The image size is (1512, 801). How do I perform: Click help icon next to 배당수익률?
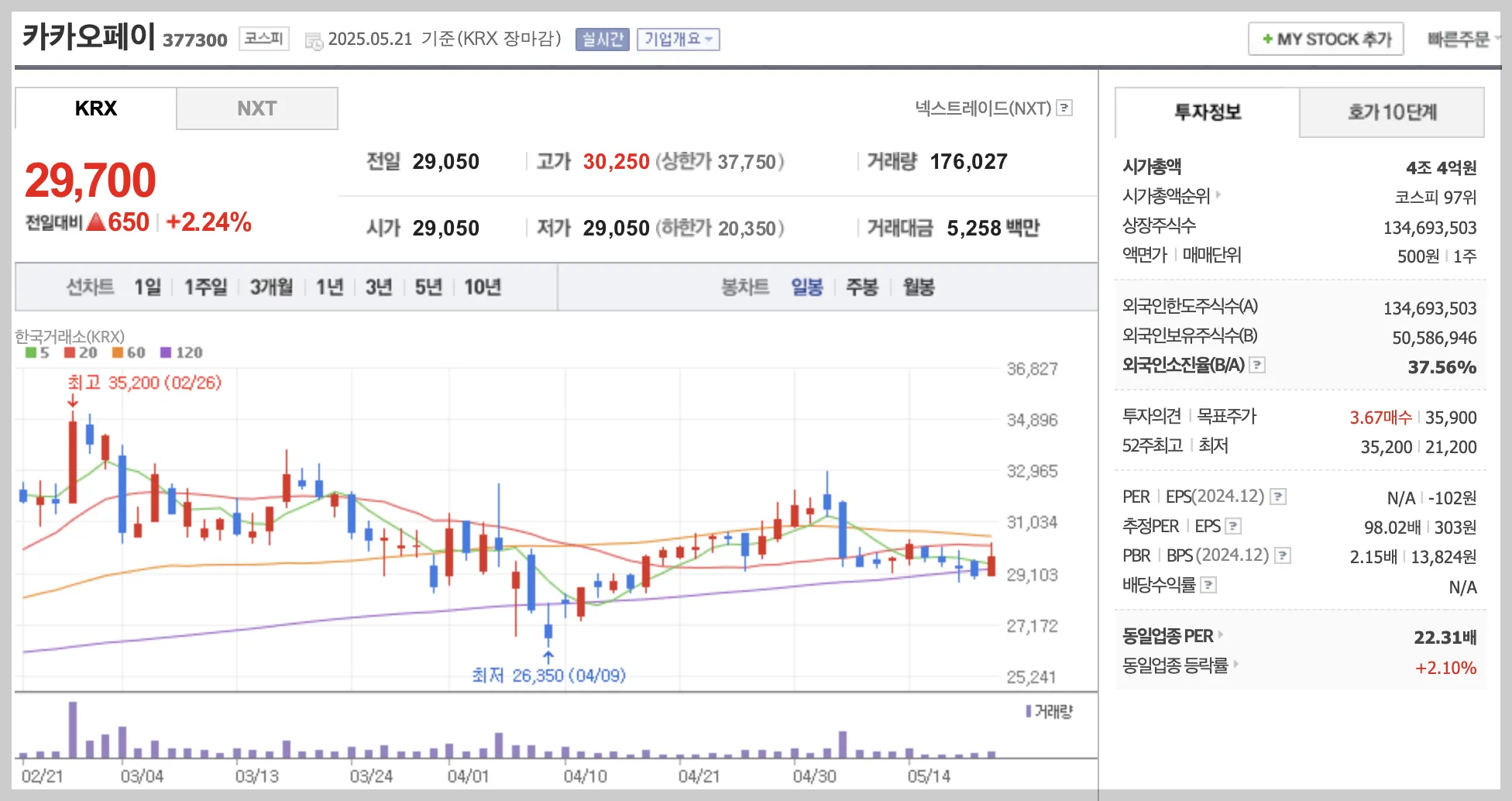point(1208,585)
